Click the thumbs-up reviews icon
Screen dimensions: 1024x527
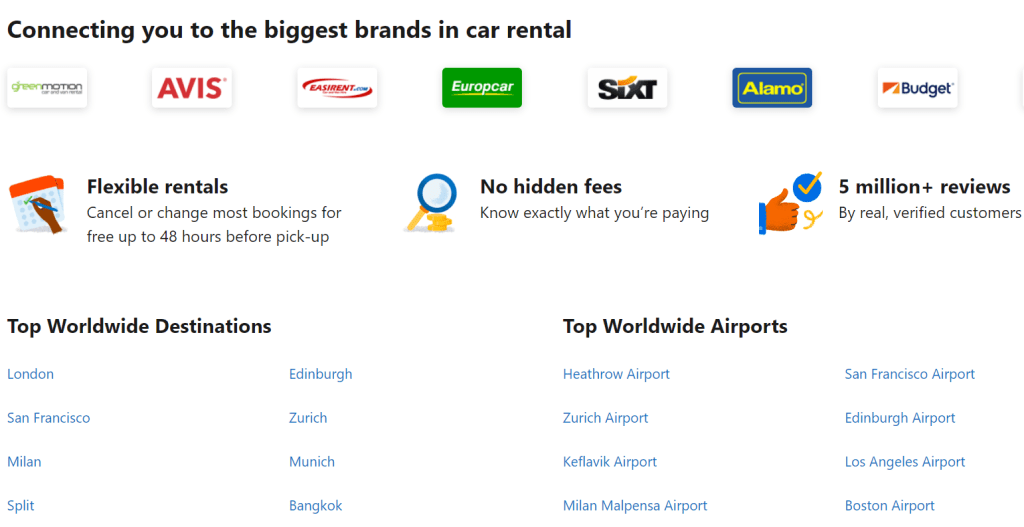point(790,203)
